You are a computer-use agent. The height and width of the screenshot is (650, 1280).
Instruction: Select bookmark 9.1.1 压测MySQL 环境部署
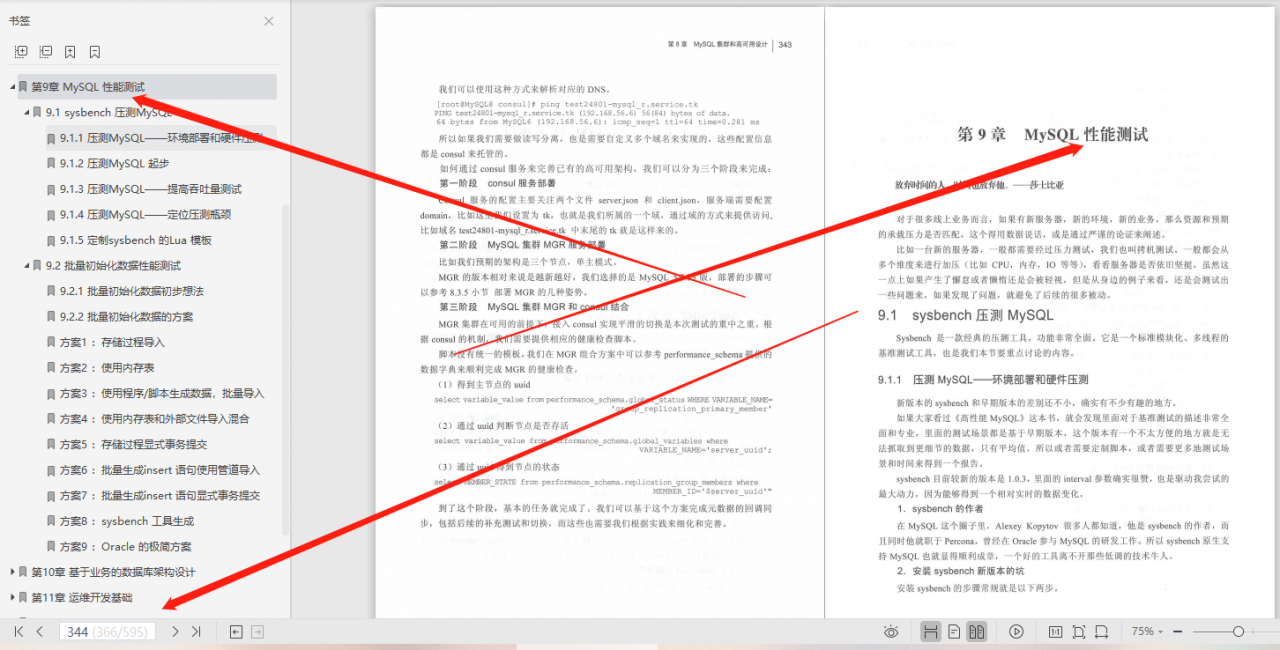160,138
